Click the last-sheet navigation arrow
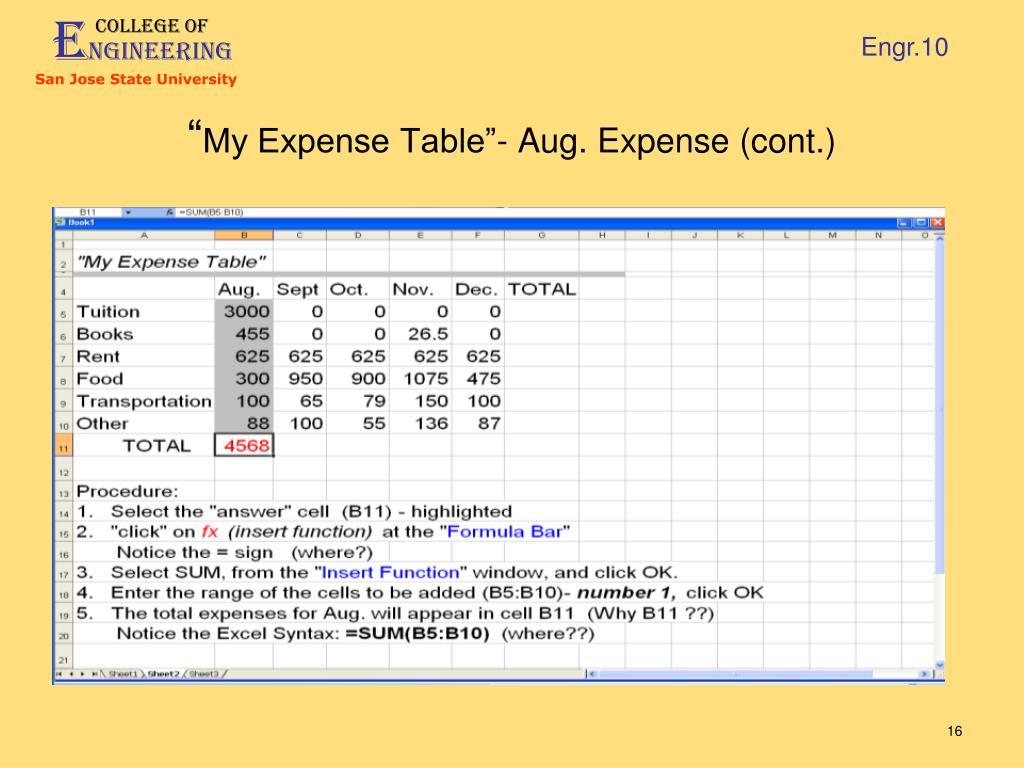The height and width of the screenshot is (768, 1024). point(94,674)
